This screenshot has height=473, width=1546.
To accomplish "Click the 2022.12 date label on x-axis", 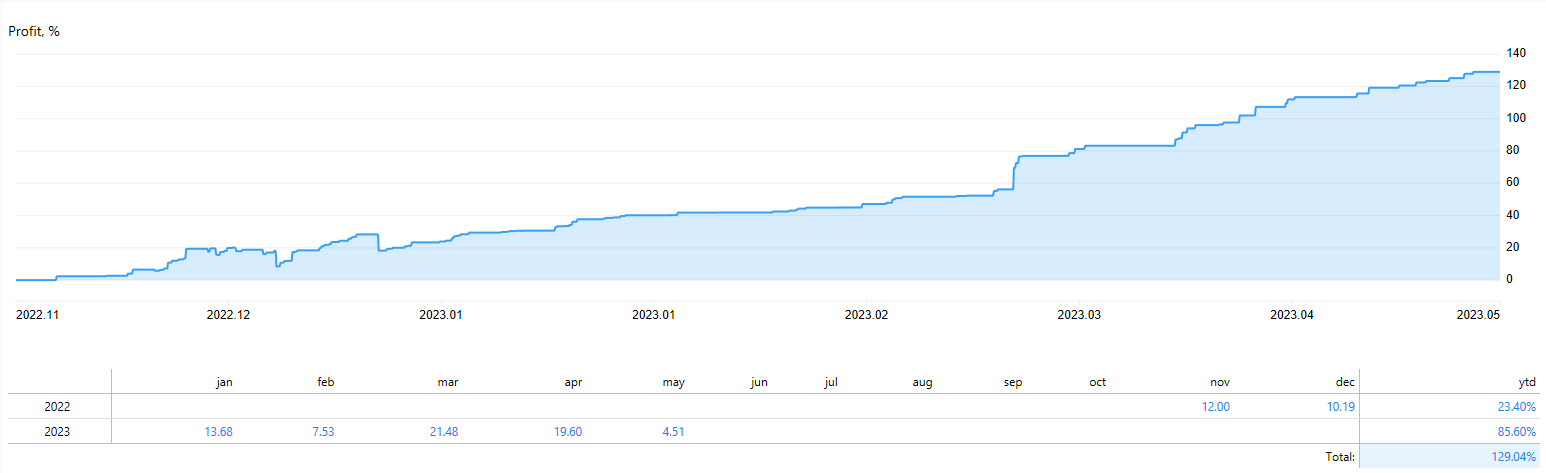I will [x=228, y=314].
